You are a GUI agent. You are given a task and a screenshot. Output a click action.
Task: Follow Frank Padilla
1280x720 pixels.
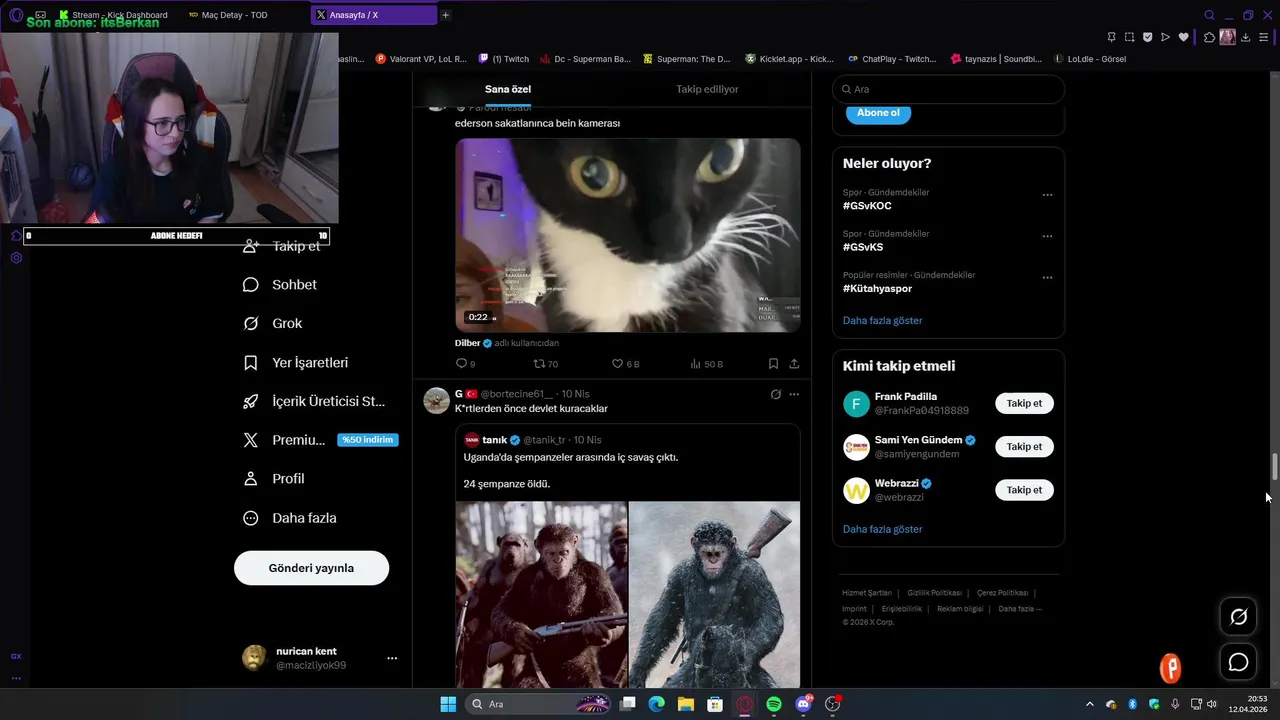(x=1024, y=404)
